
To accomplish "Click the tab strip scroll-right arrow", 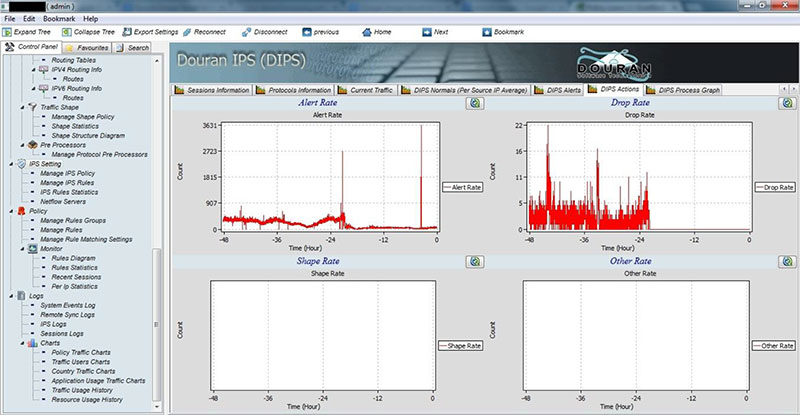I will click(x=793, y=89).
